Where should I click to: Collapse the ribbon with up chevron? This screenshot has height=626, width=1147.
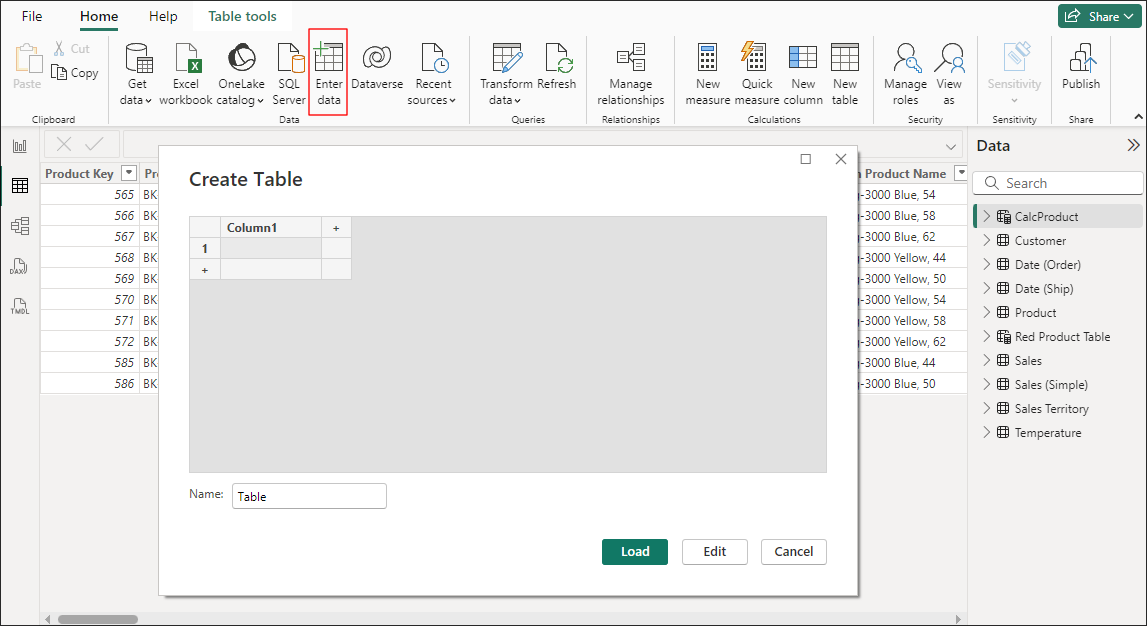pos(1138,117)
